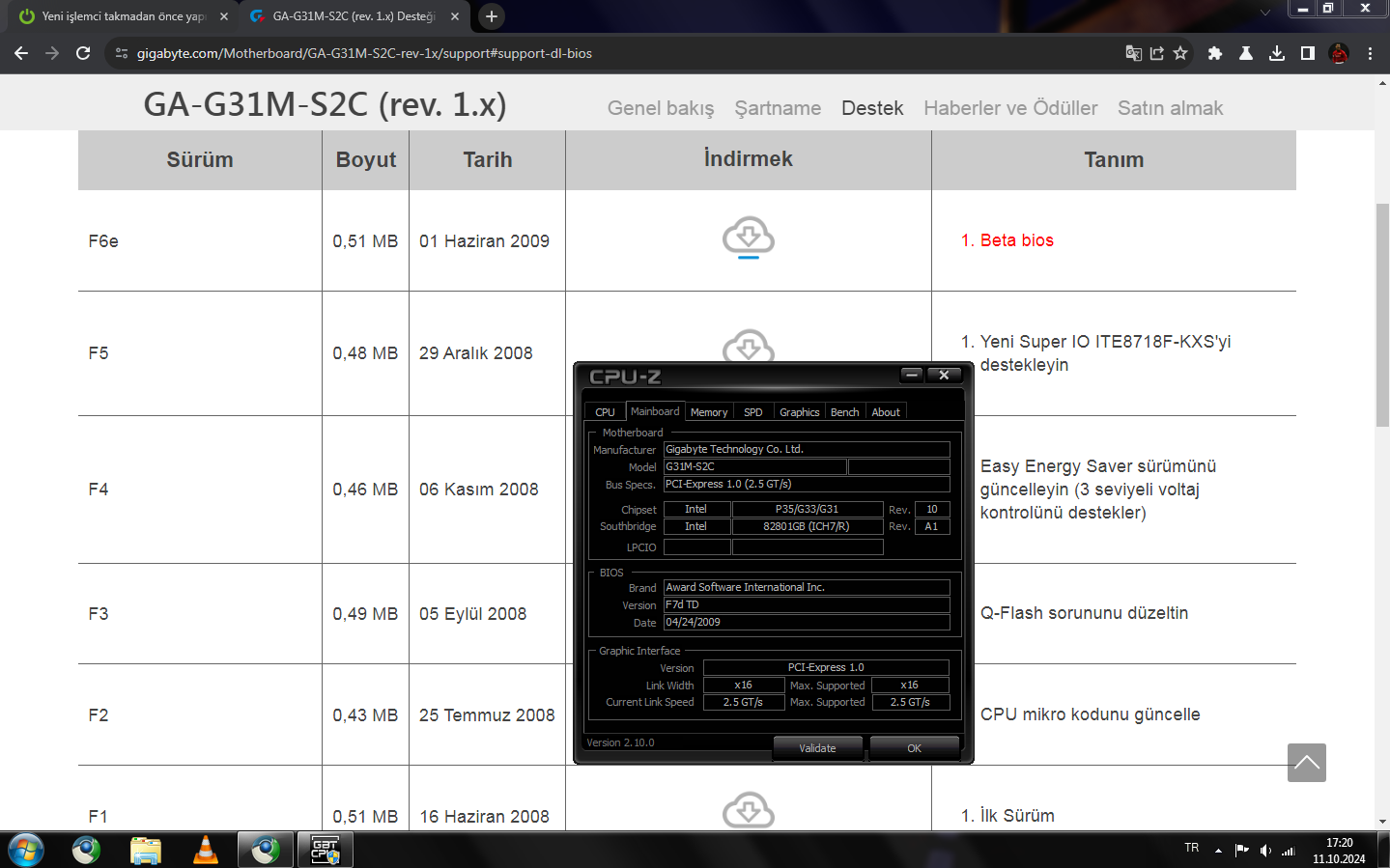Click the browser address bar URL

364,53
